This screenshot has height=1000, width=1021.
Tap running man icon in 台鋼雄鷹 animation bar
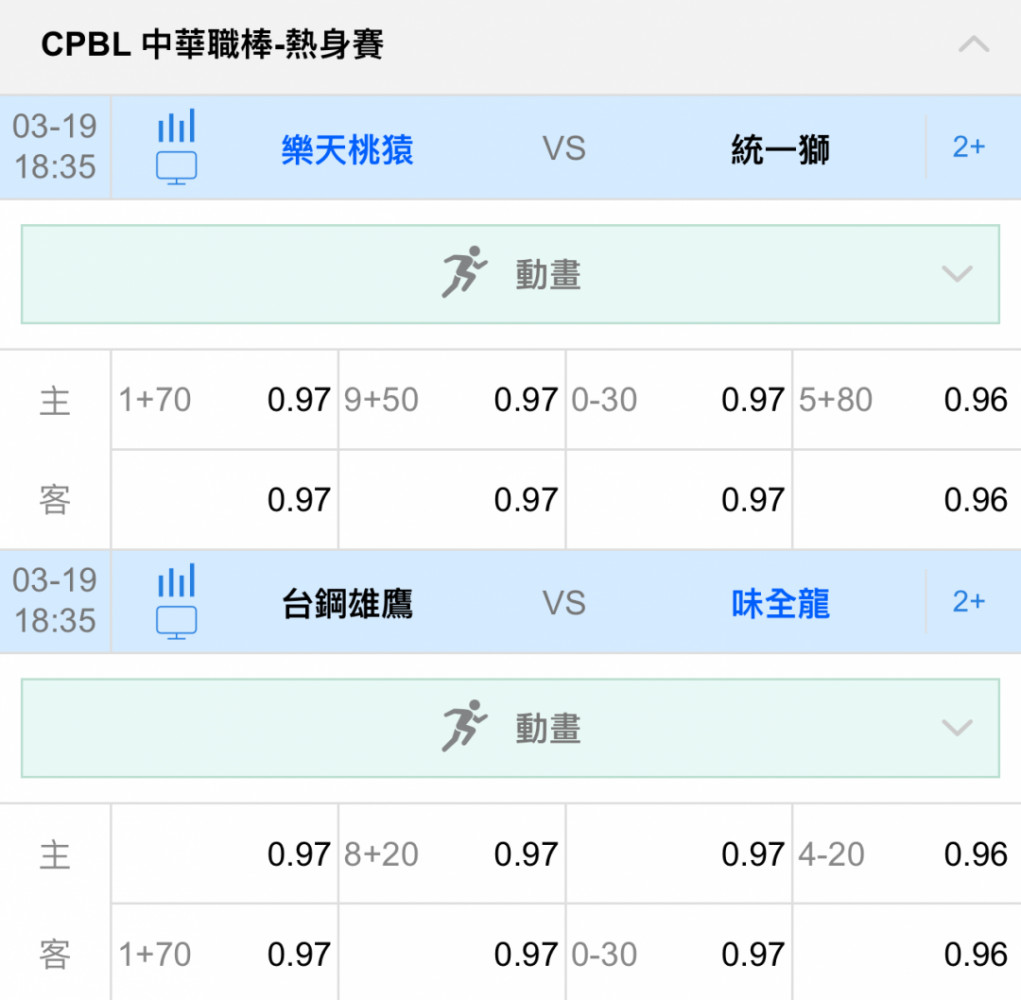coord(464,727)
